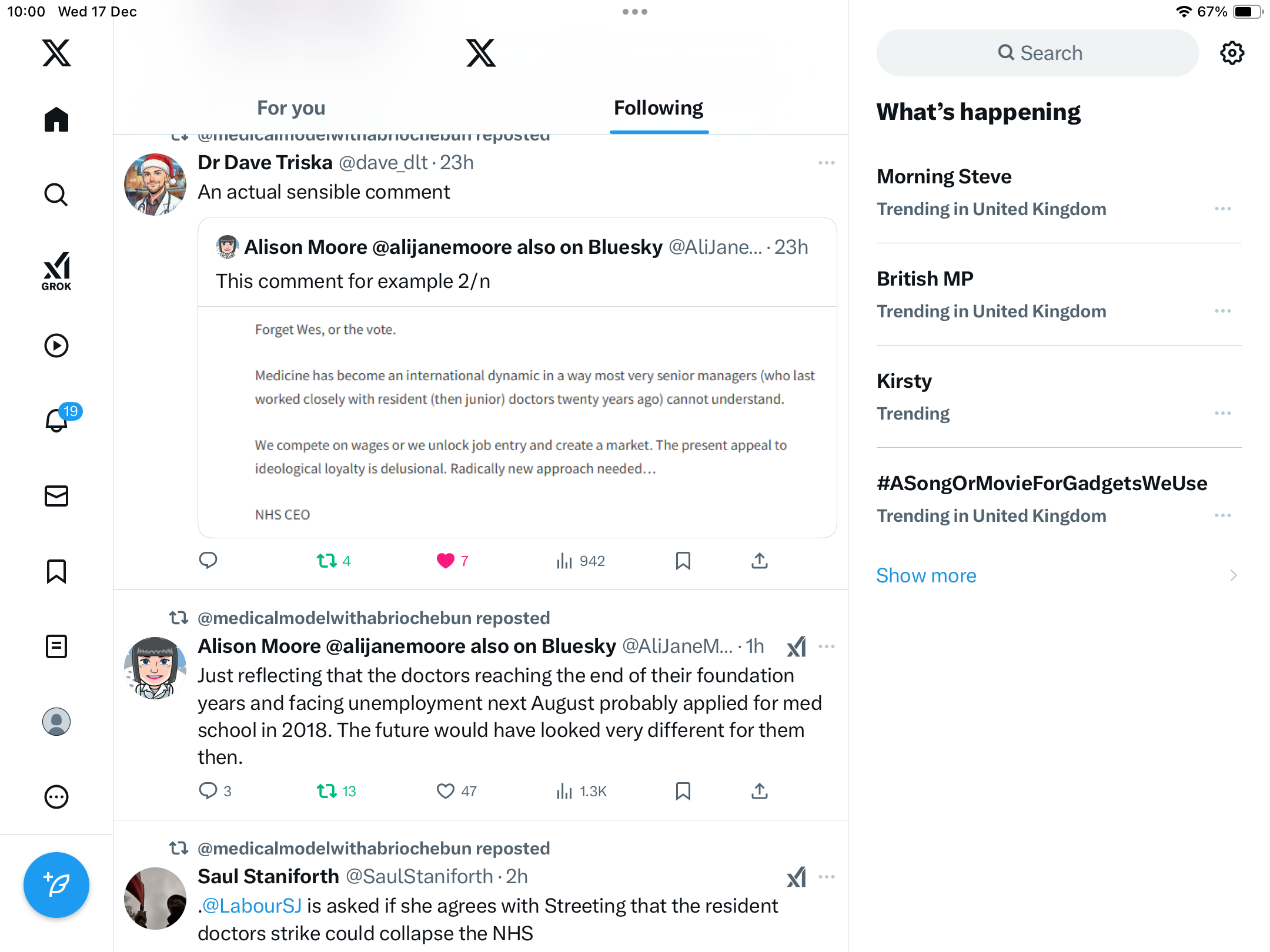Open Alison Moore's quoted NHS CEO comment image
1270x952 pixels.
(x=517, y=421)
